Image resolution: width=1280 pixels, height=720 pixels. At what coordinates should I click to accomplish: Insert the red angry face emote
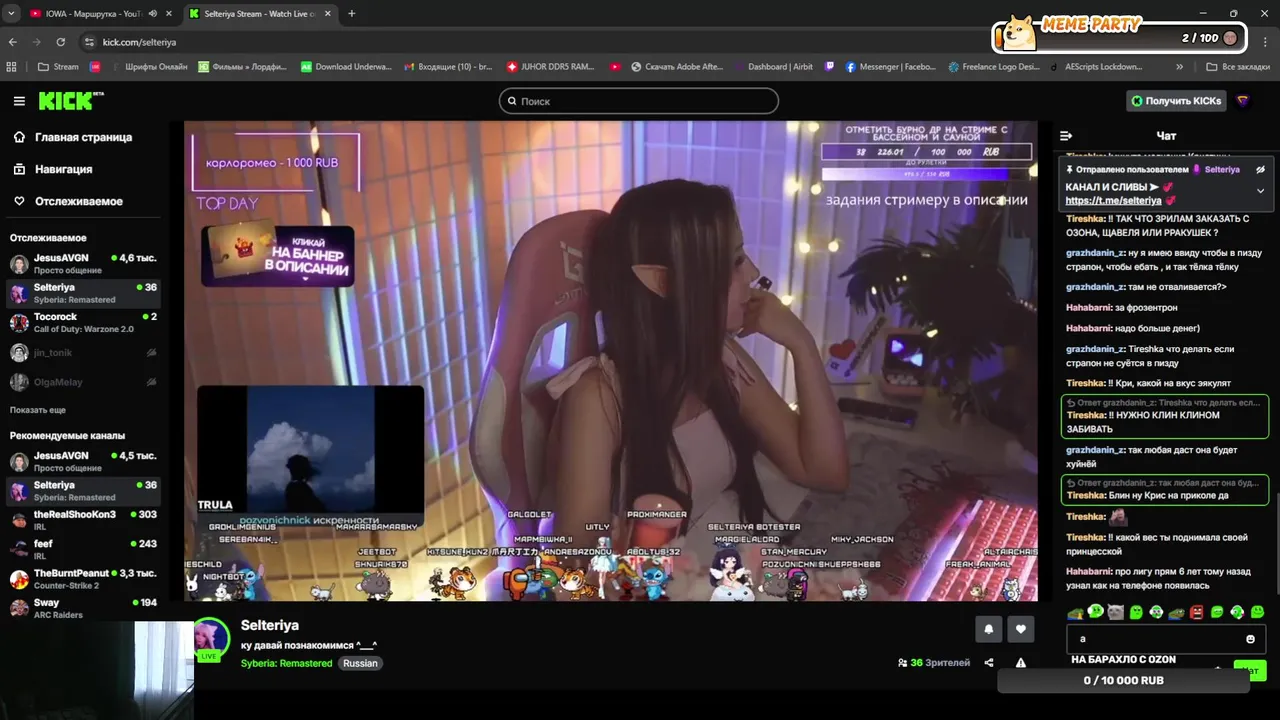tap(1197, 612)
